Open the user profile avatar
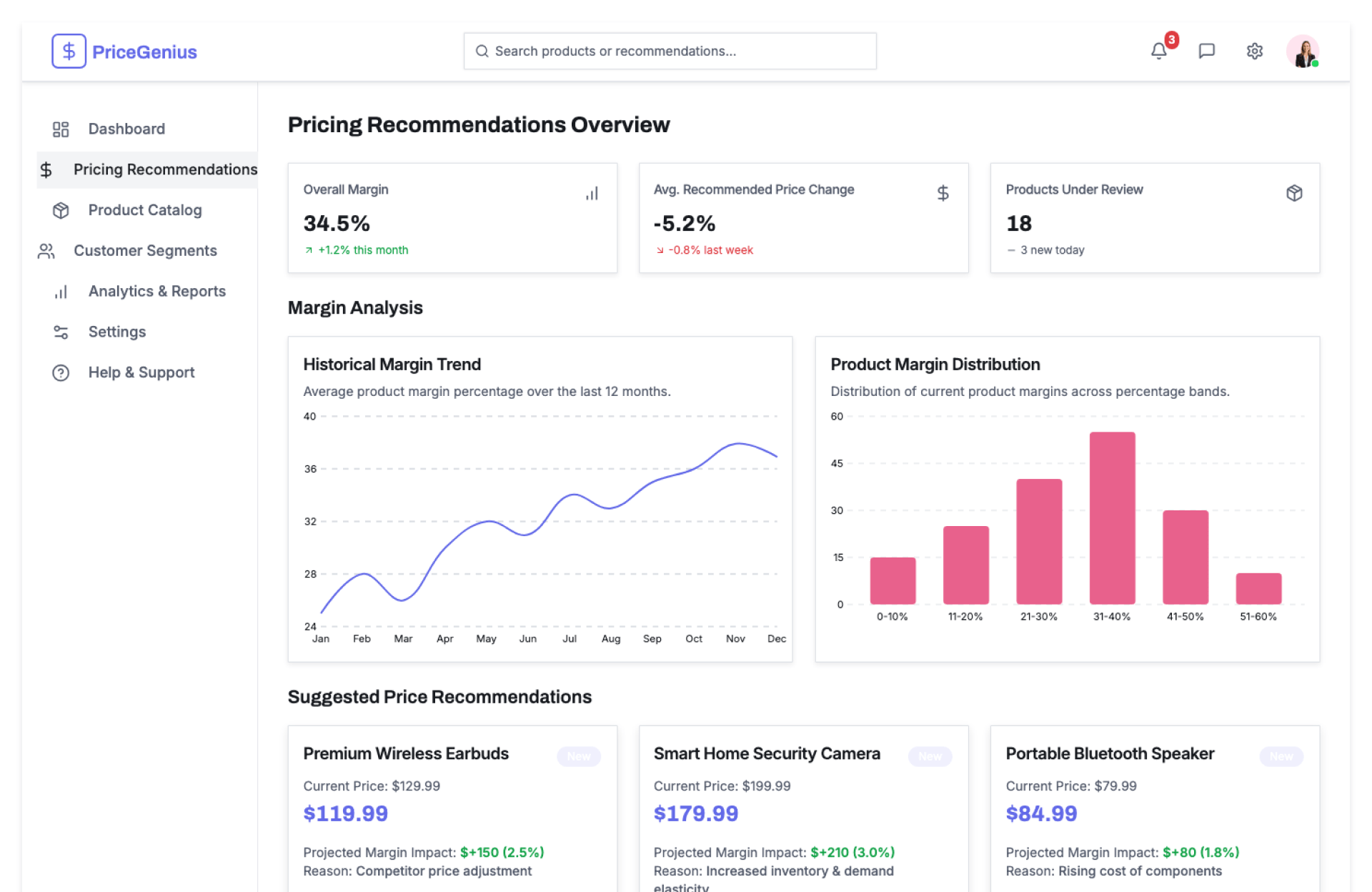Viewport: 1372px width, 892px height. (x=1302, y=51)
